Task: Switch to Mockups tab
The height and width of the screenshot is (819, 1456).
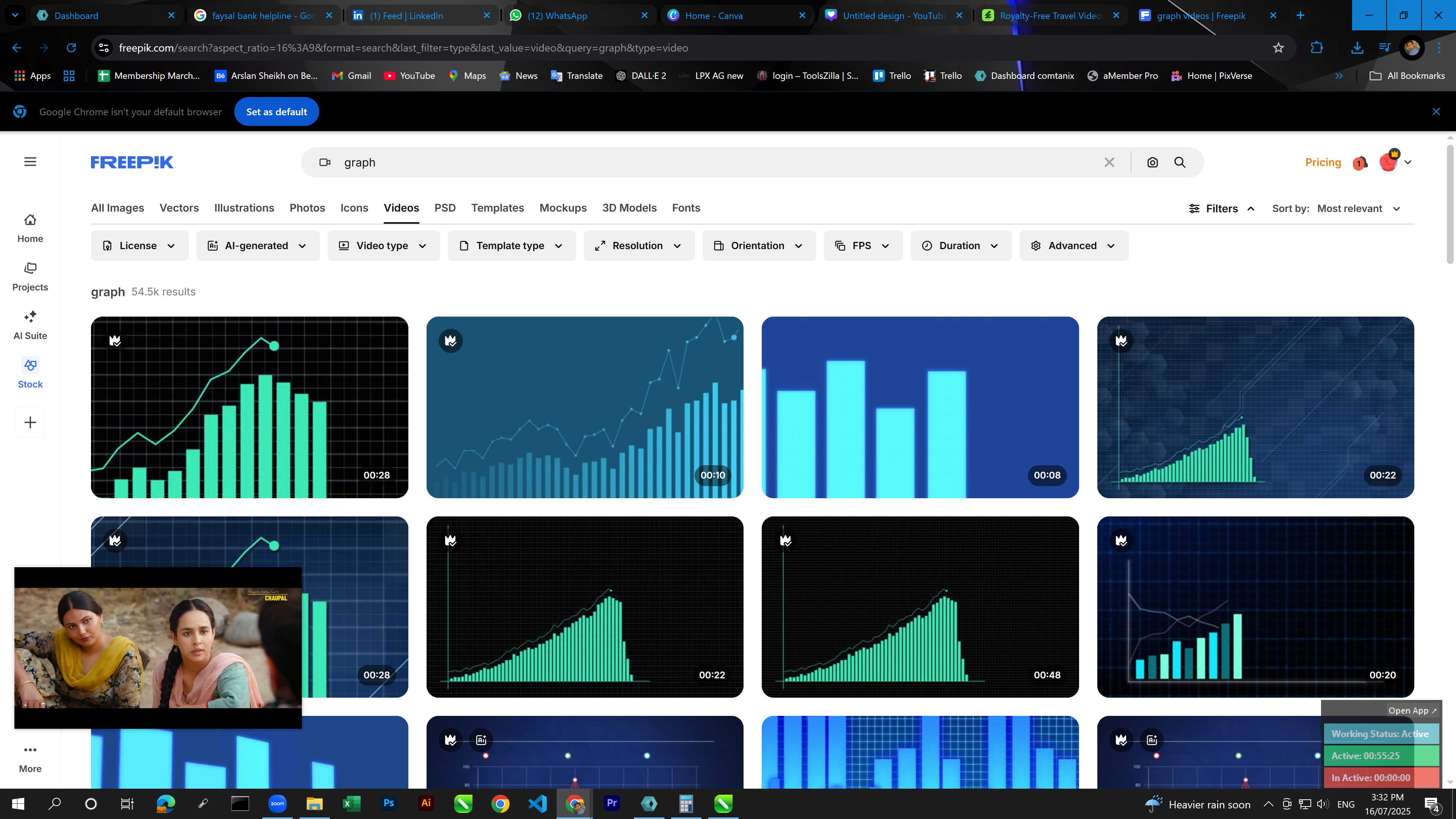Action: [563, 208]
